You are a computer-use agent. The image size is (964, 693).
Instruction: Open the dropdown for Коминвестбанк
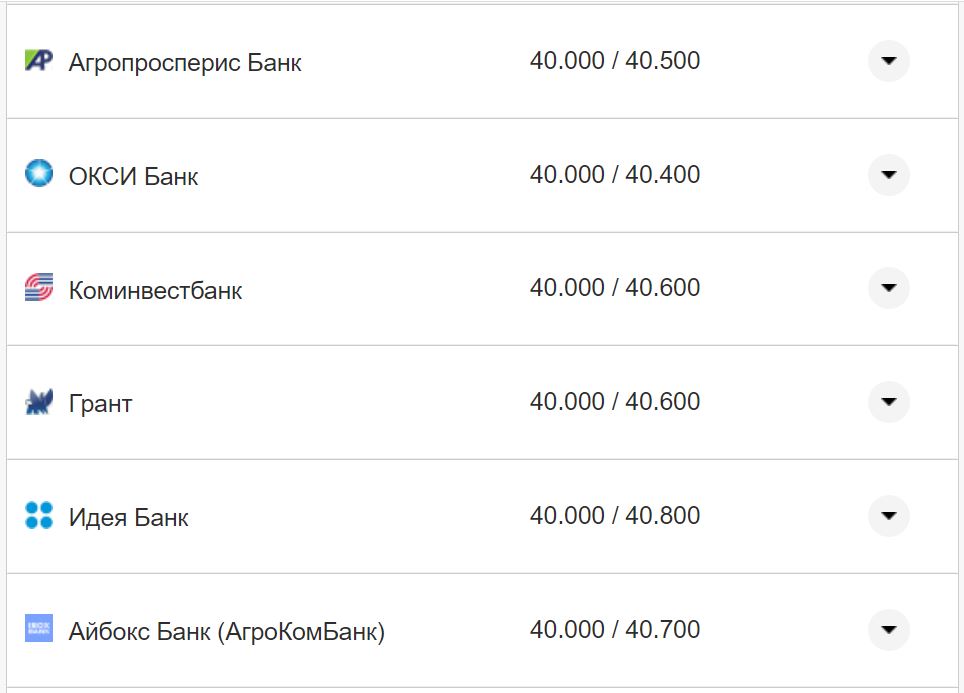[888, 288]
